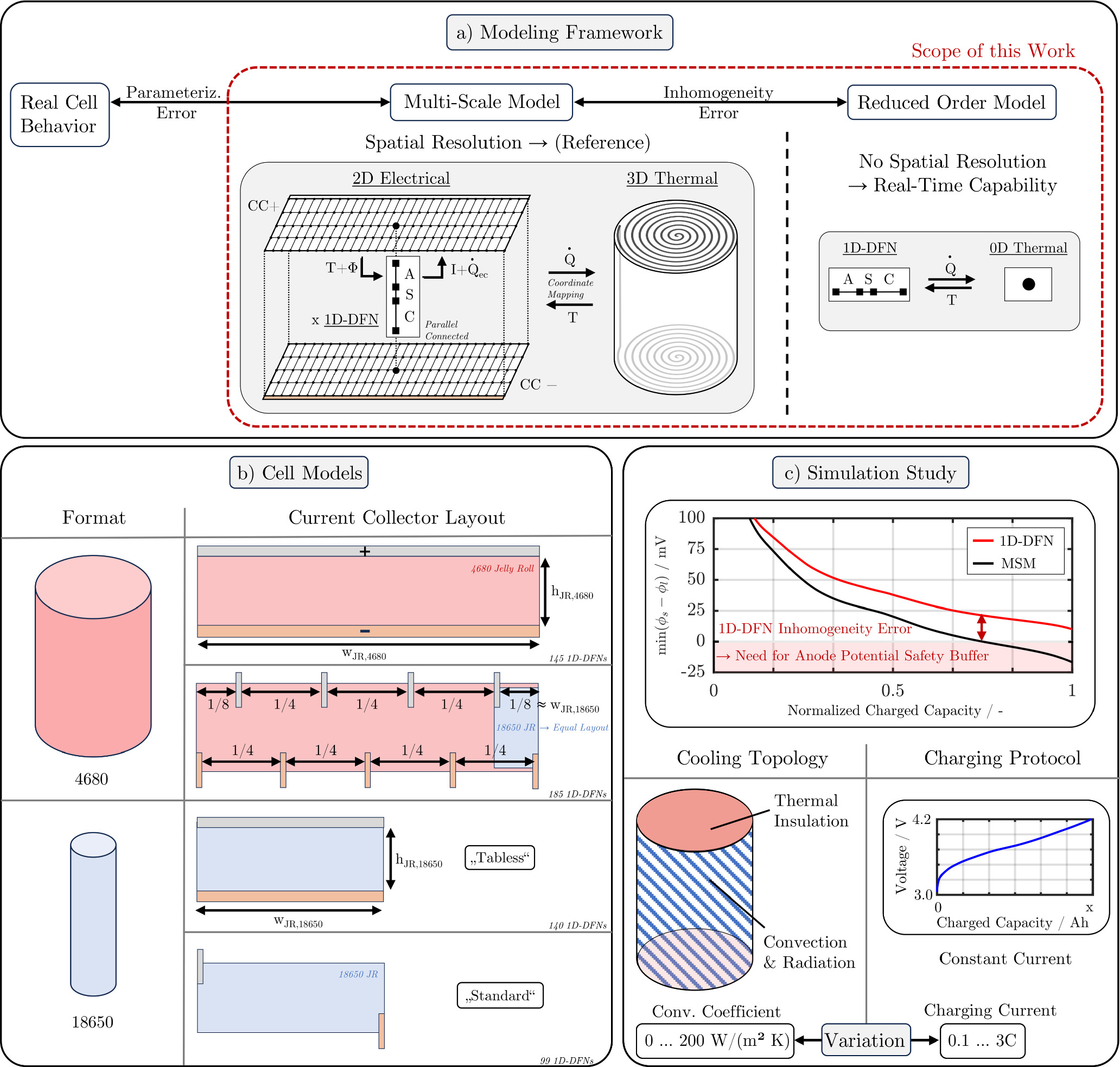Click the 'Multi-Scale Model' box

481,103
